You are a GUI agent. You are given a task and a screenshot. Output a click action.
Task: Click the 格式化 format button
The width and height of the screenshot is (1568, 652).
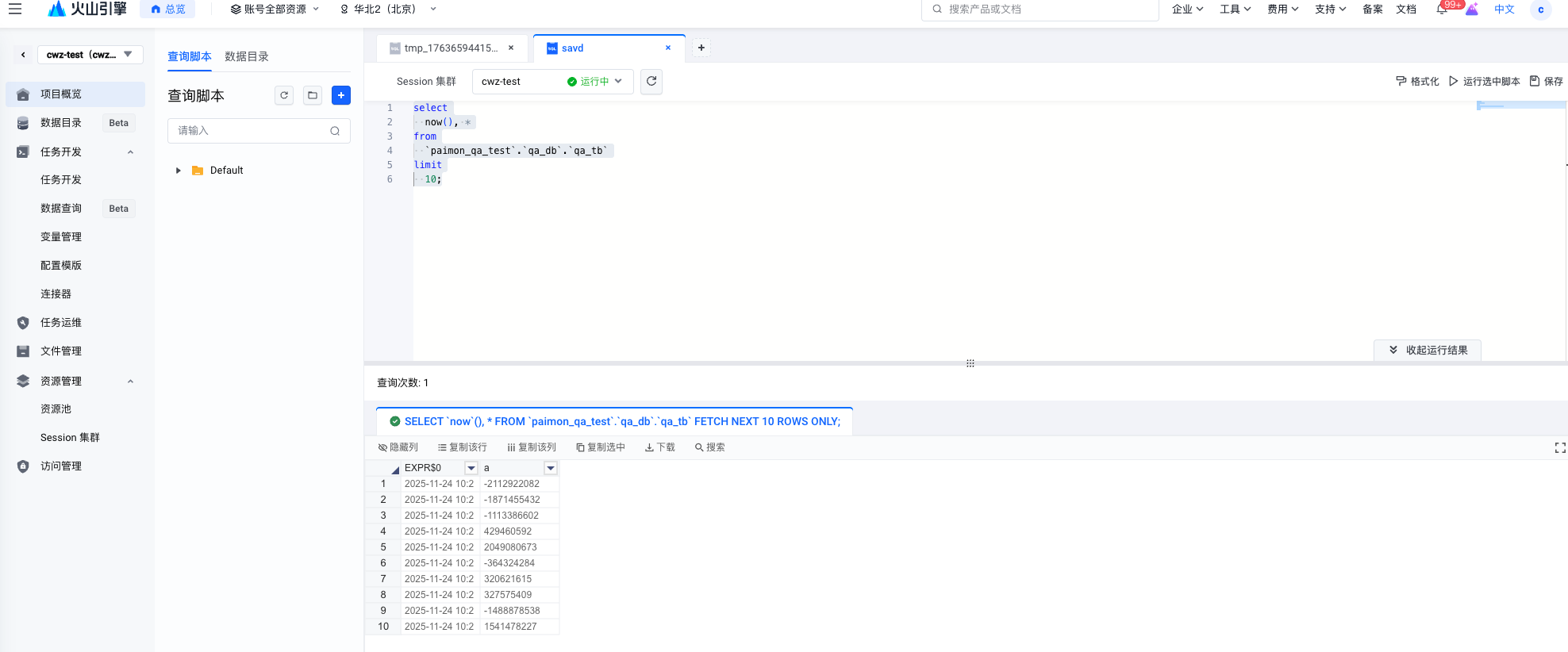click(1417, 82)
